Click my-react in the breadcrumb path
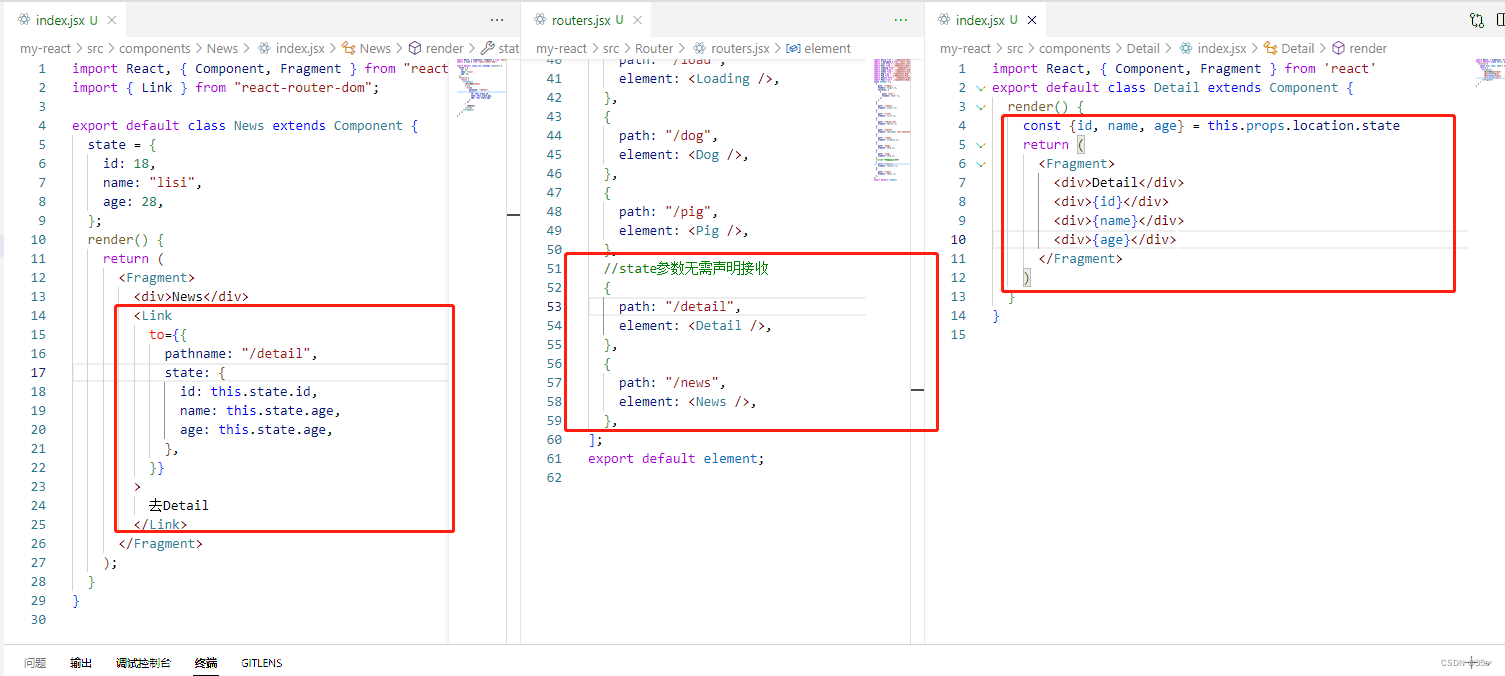1505x676 pixels. point(45,48)
